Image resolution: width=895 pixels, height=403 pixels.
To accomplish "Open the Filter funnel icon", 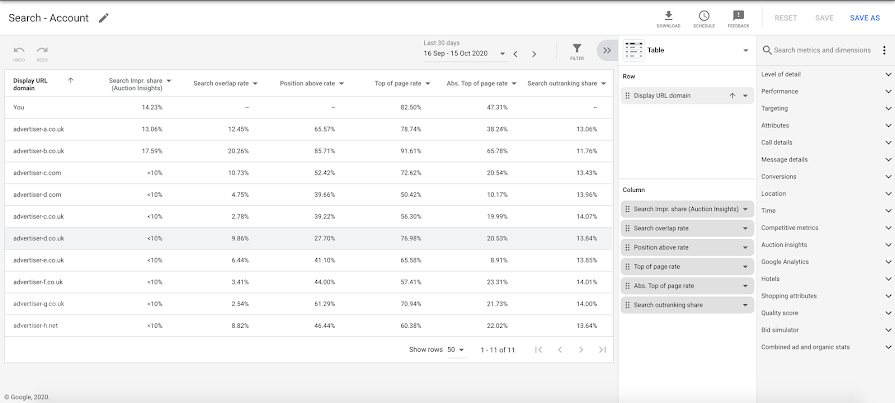I will point(577,50).
